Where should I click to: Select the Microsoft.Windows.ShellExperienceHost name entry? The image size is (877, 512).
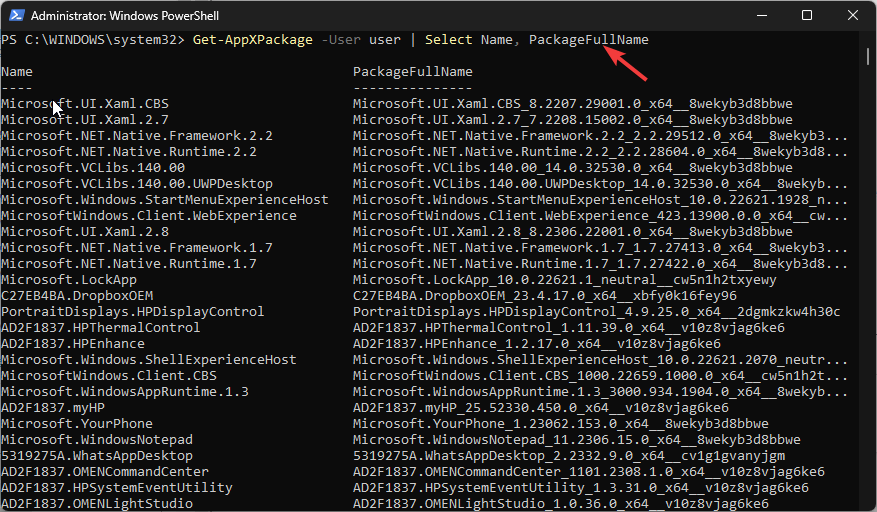149,359
